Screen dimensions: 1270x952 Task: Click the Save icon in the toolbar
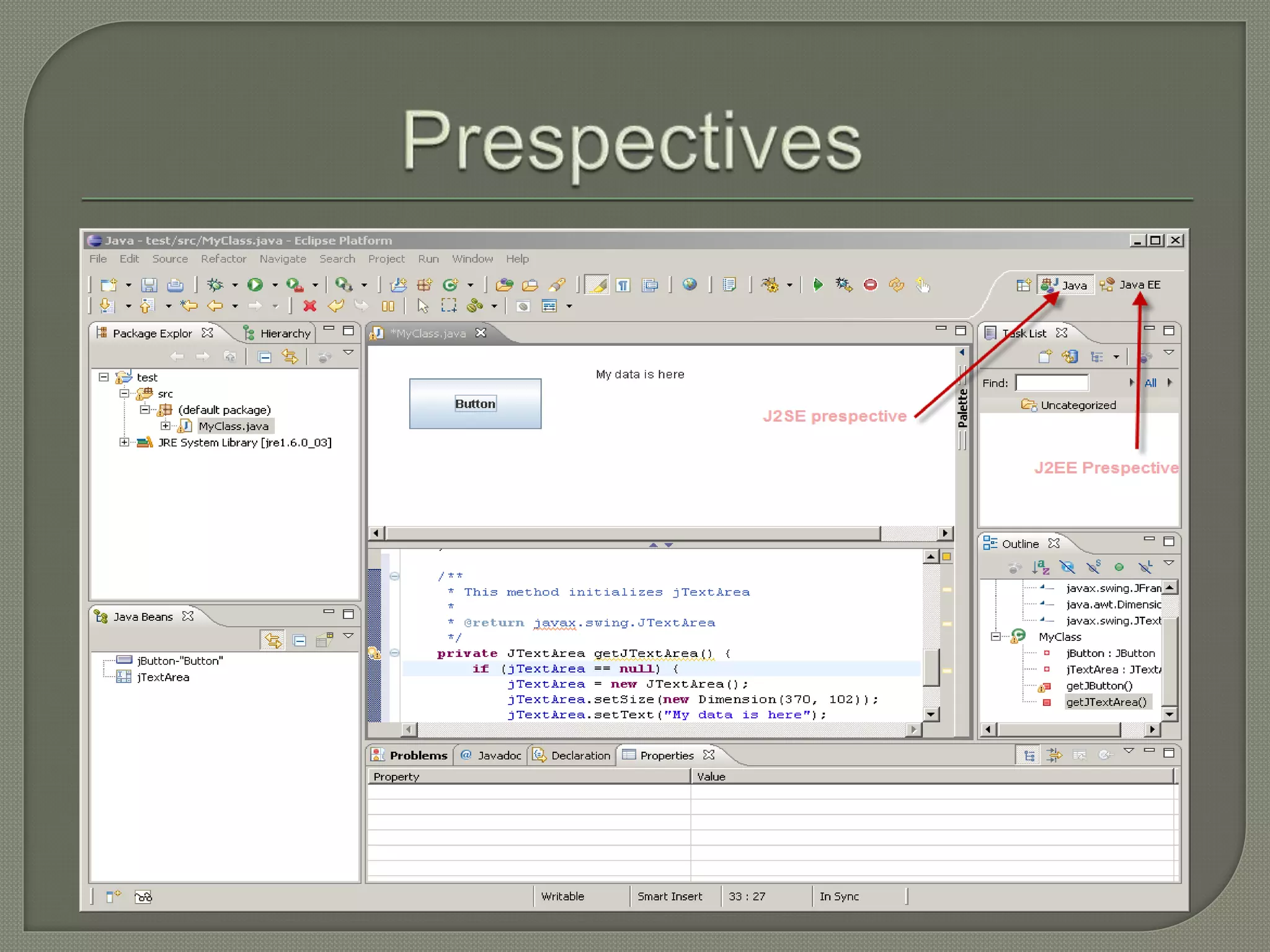[149, 285]
